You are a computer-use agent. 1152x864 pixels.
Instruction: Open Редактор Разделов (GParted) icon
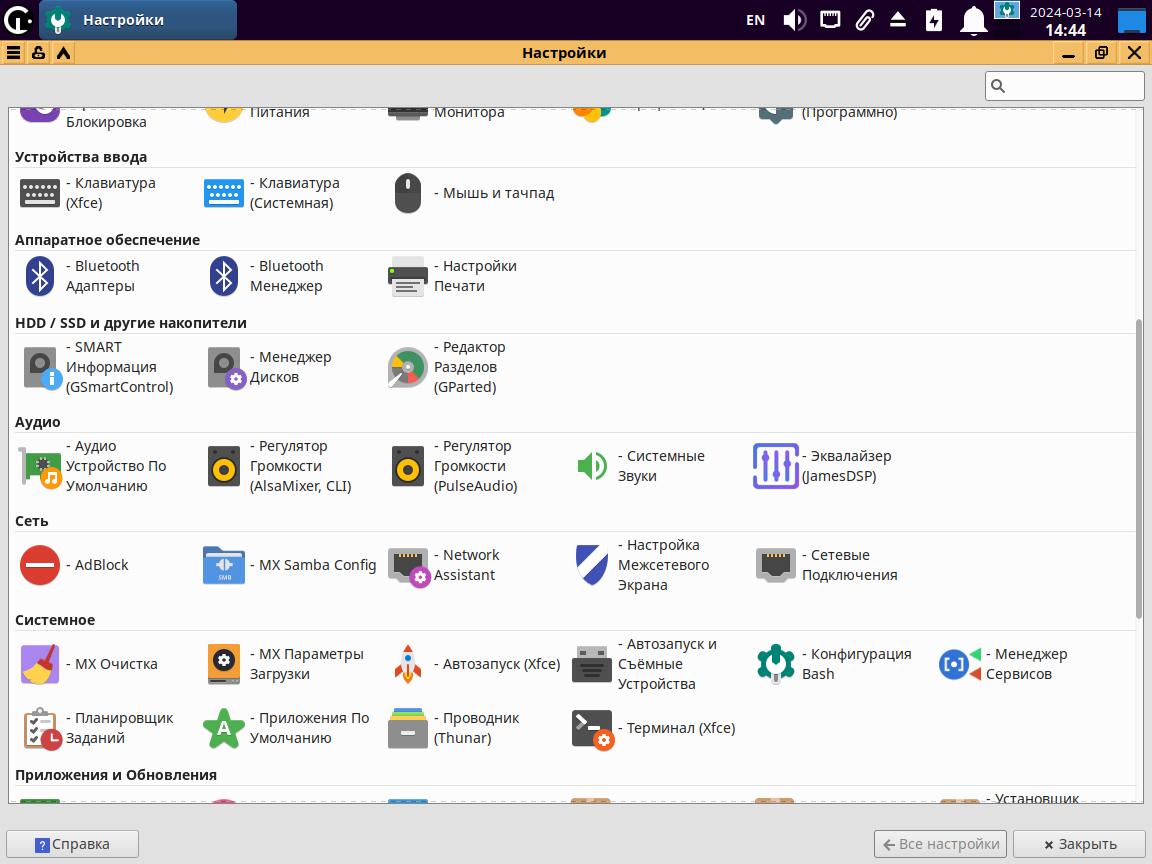(408, 367)
